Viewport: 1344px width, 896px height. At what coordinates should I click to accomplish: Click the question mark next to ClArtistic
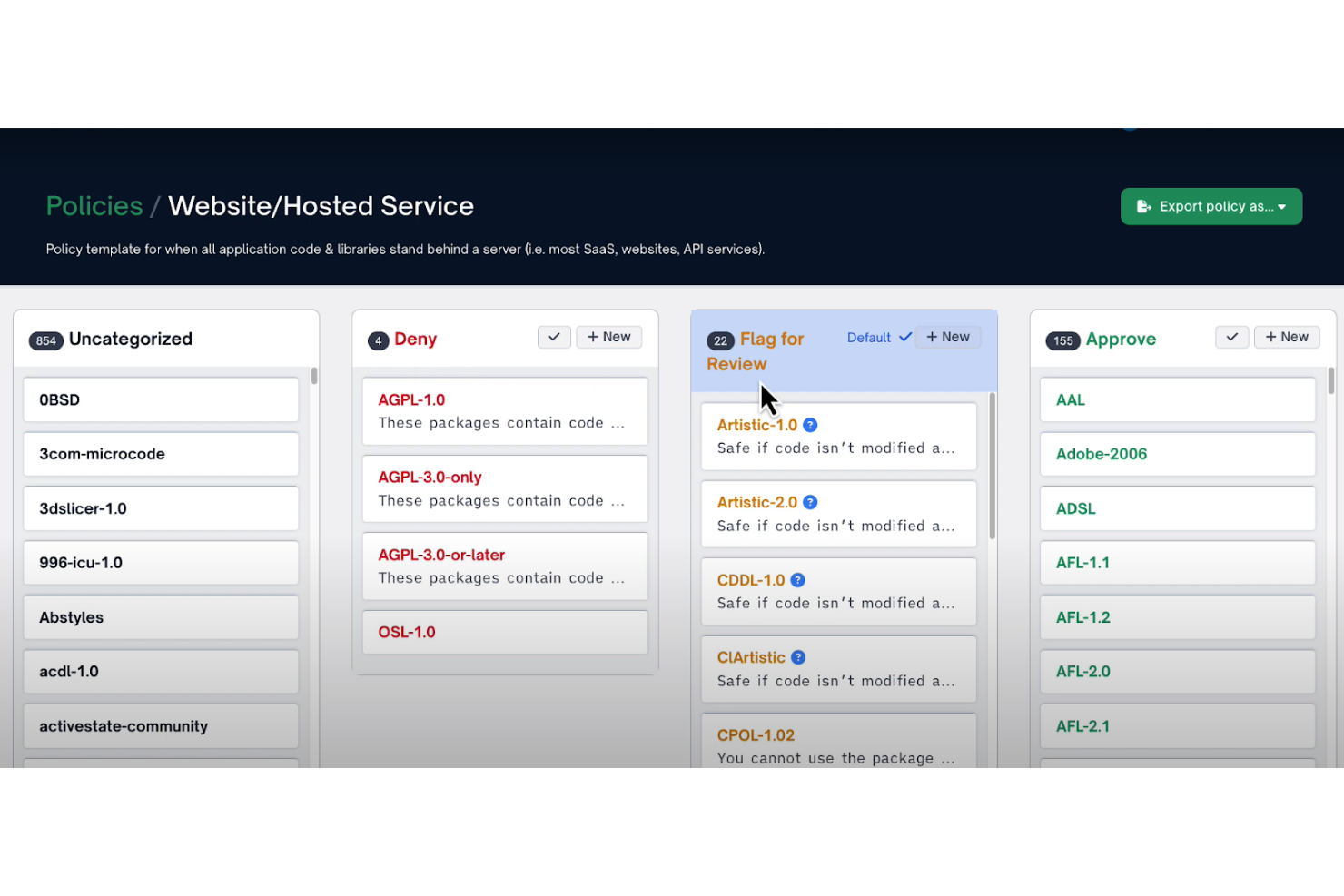click(797, 656)
